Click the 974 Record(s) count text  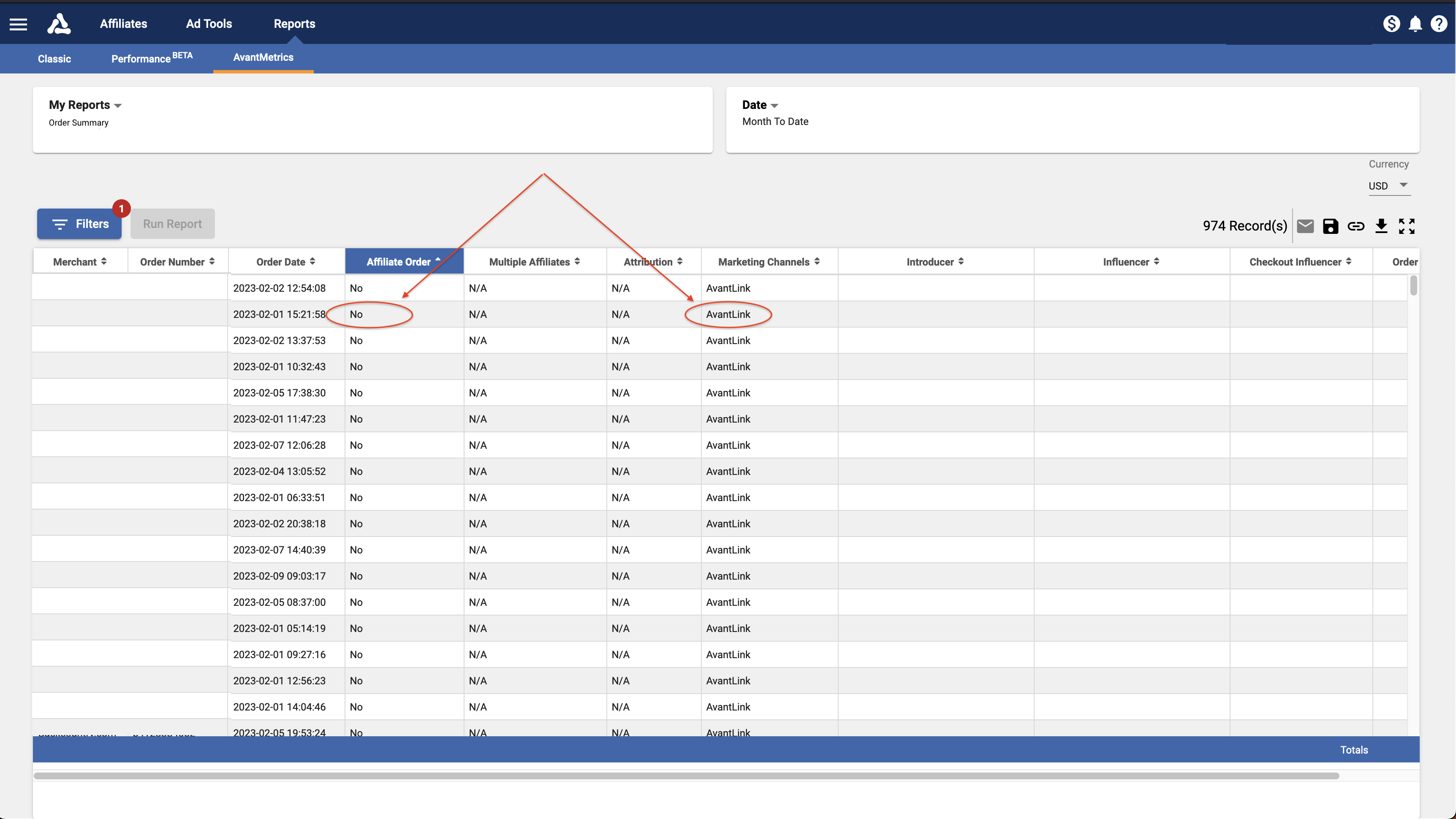pos(1244,226)
